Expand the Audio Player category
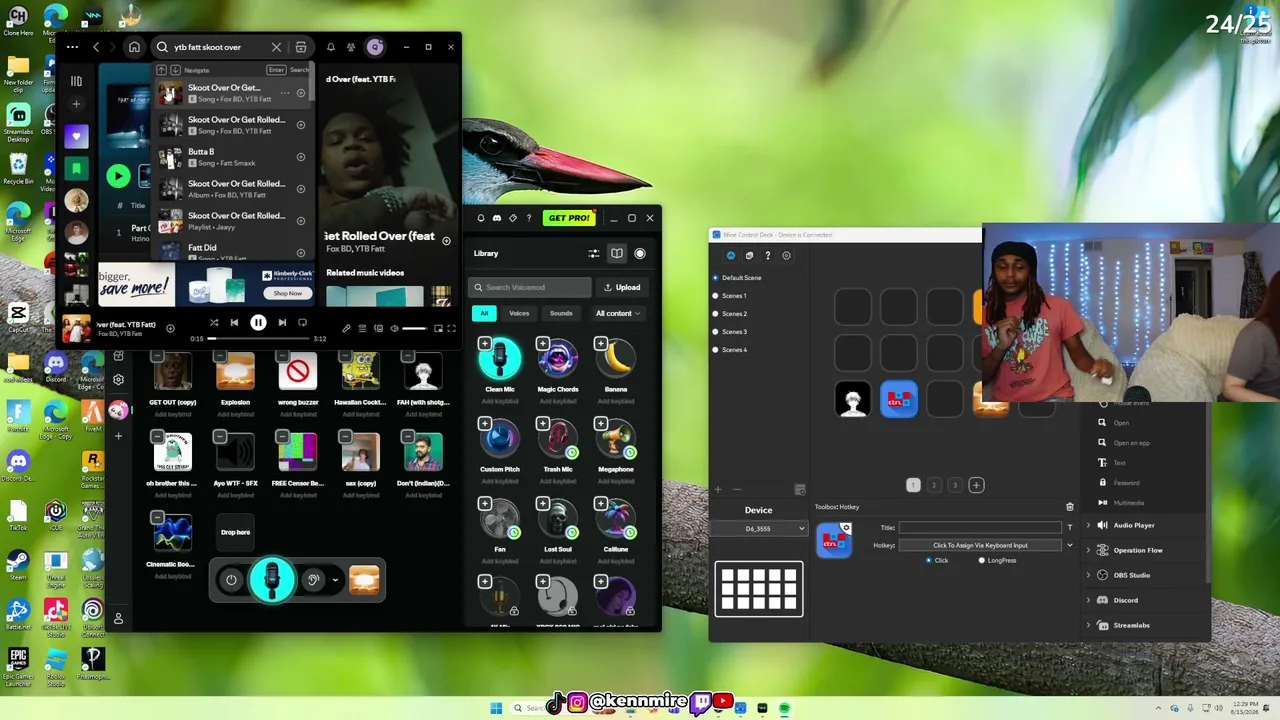This screenshot has width=1280, height=720. tap(1088, 525)
